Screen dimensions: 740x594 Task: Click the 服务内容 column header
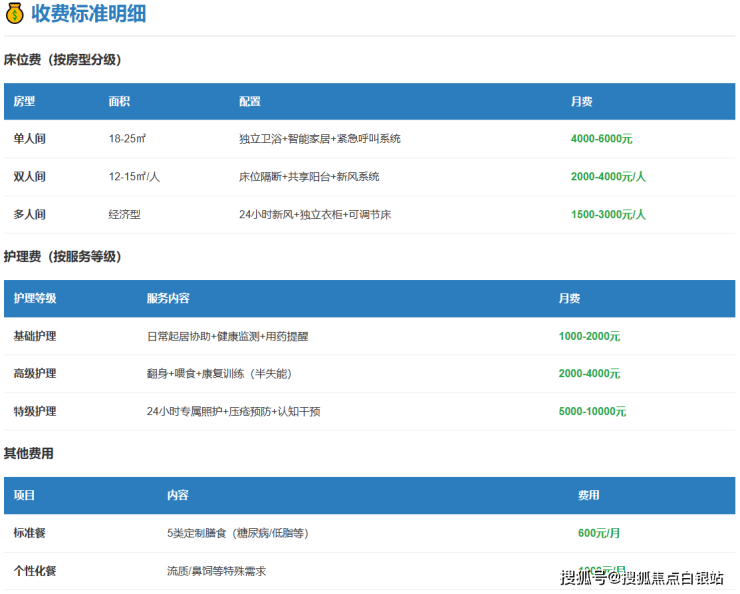pos(168,299)
